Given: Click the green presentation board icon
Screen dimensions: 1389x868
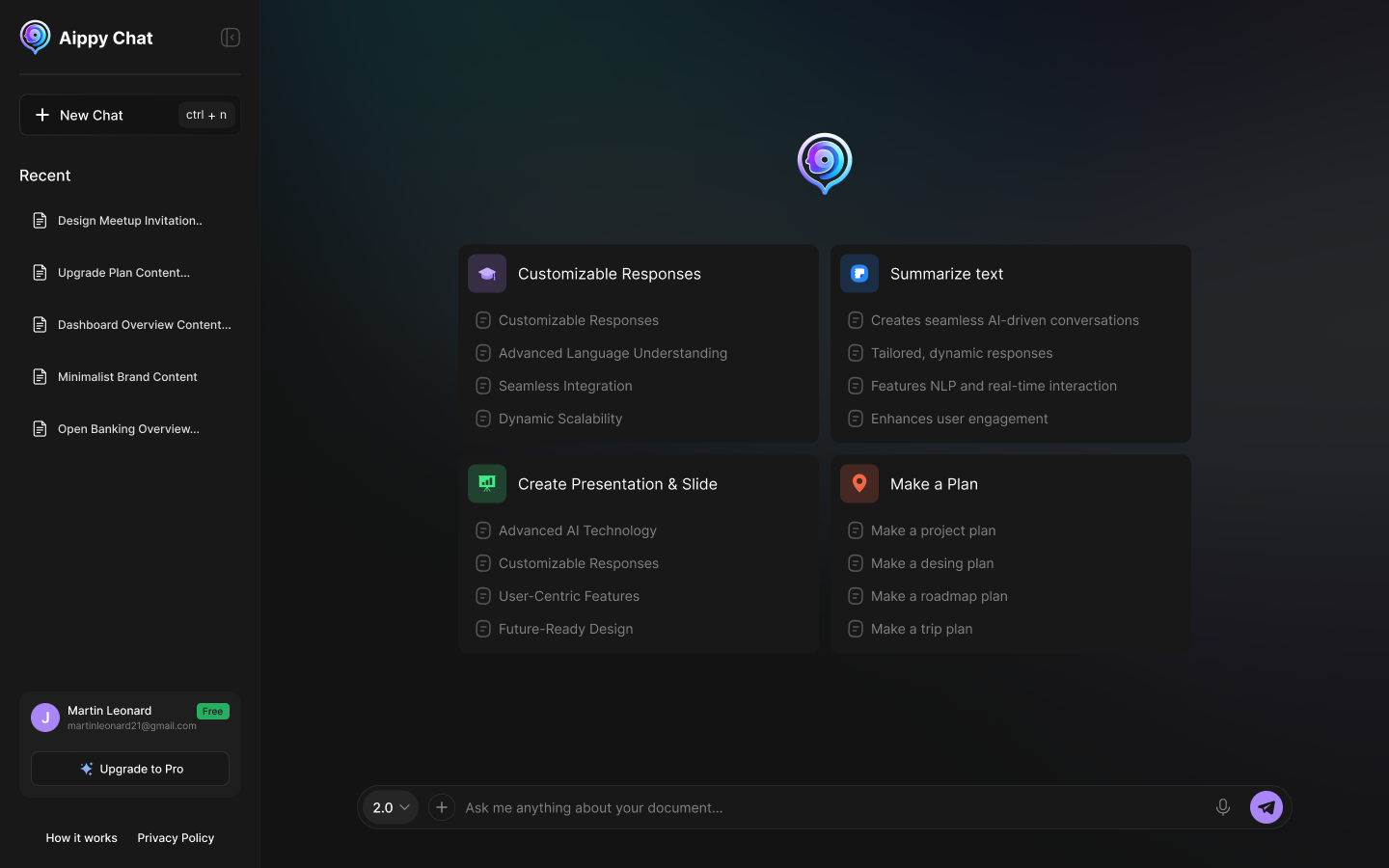Looking at the screenshot, I should click(x=487, y=484).
